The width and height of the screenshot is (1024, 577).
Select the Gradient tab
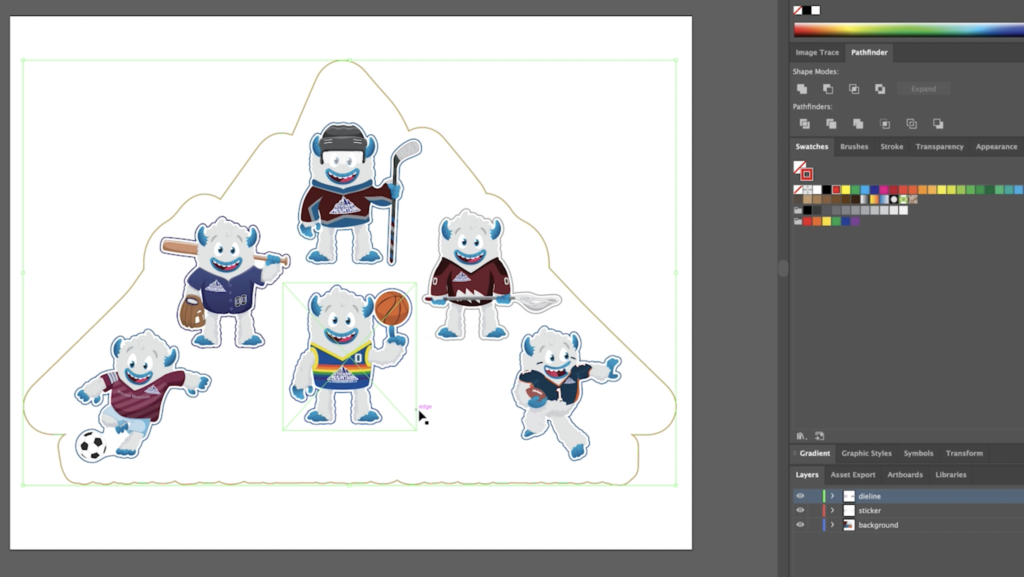814,453
